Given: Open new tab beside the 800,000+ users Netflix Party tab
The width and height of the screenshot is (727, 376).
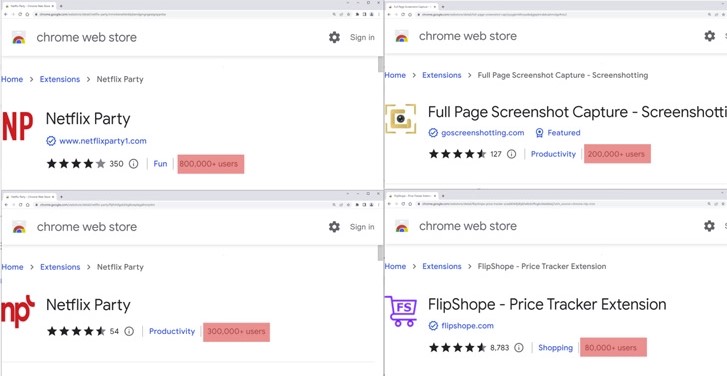Looking at the screenshot, I should (x=61, y=6).
